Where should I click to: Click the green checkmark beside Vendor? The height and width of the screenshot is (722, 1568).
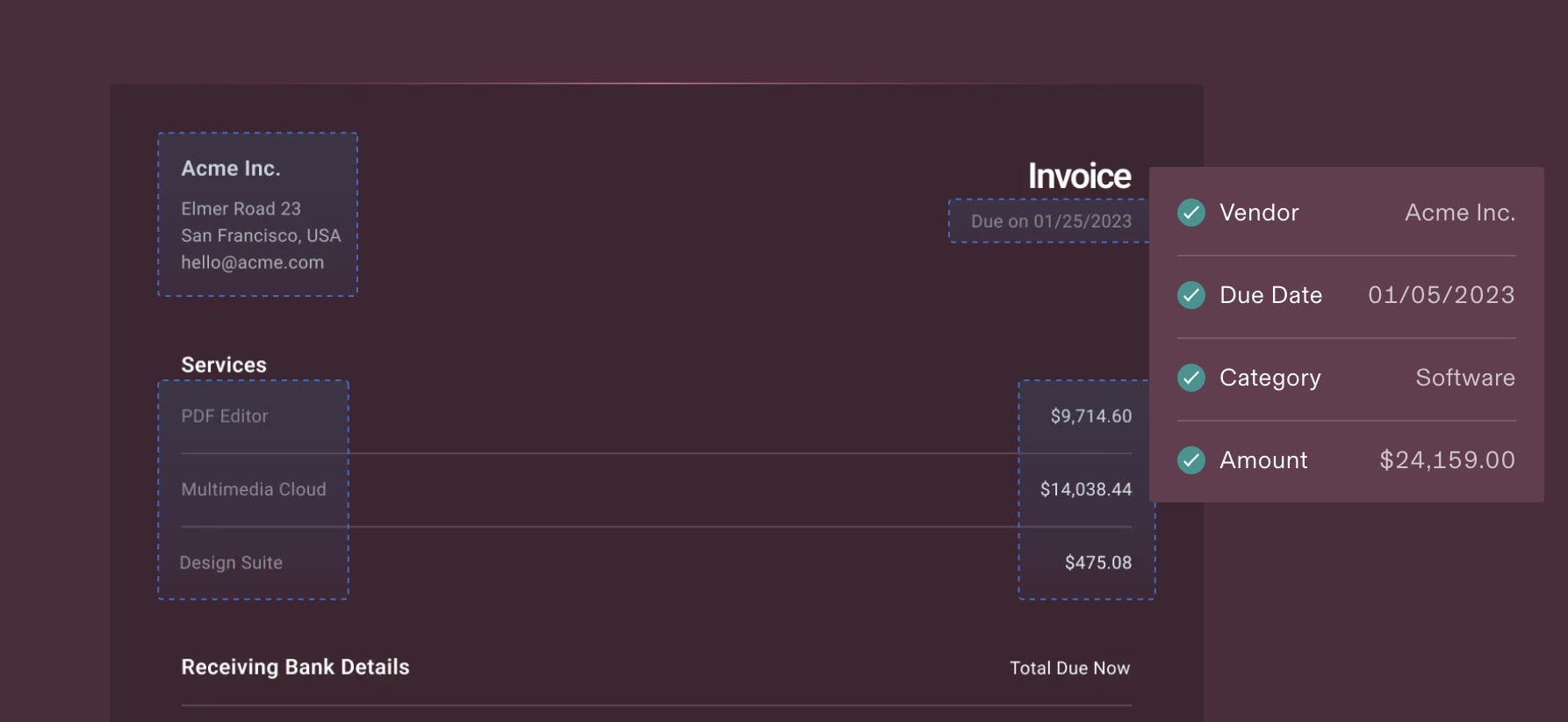pos(1191,213)
